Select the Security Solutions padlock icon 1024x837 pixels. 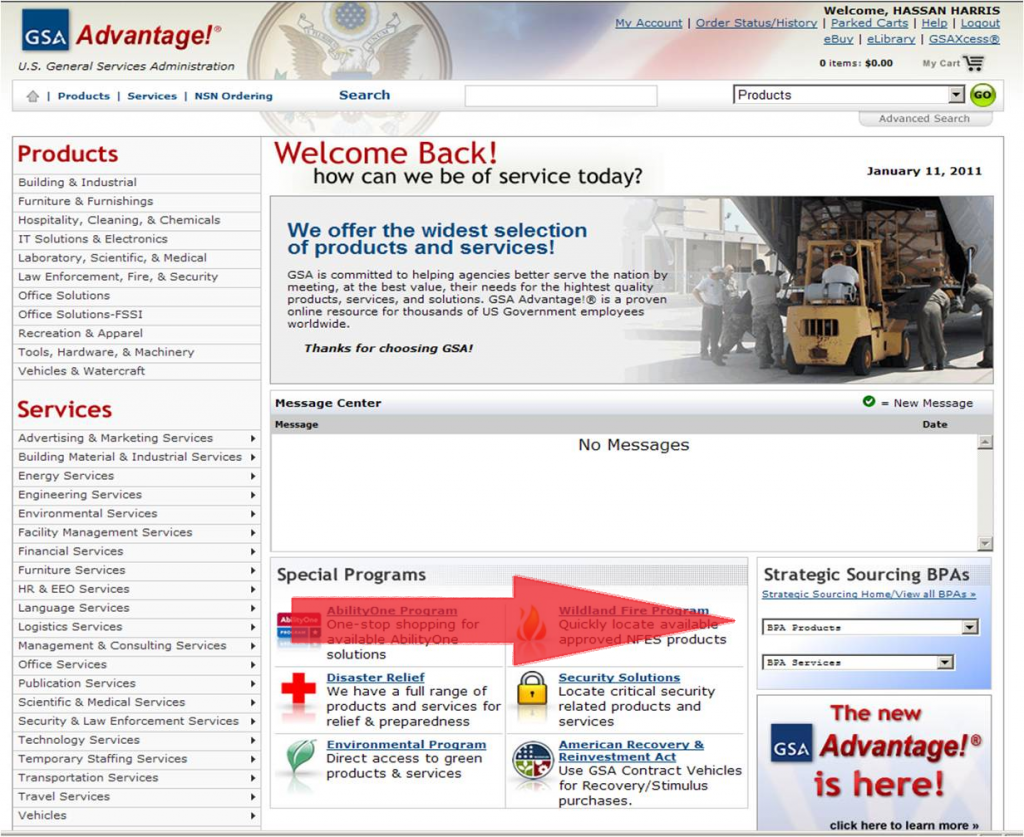[x=530, y=688]
